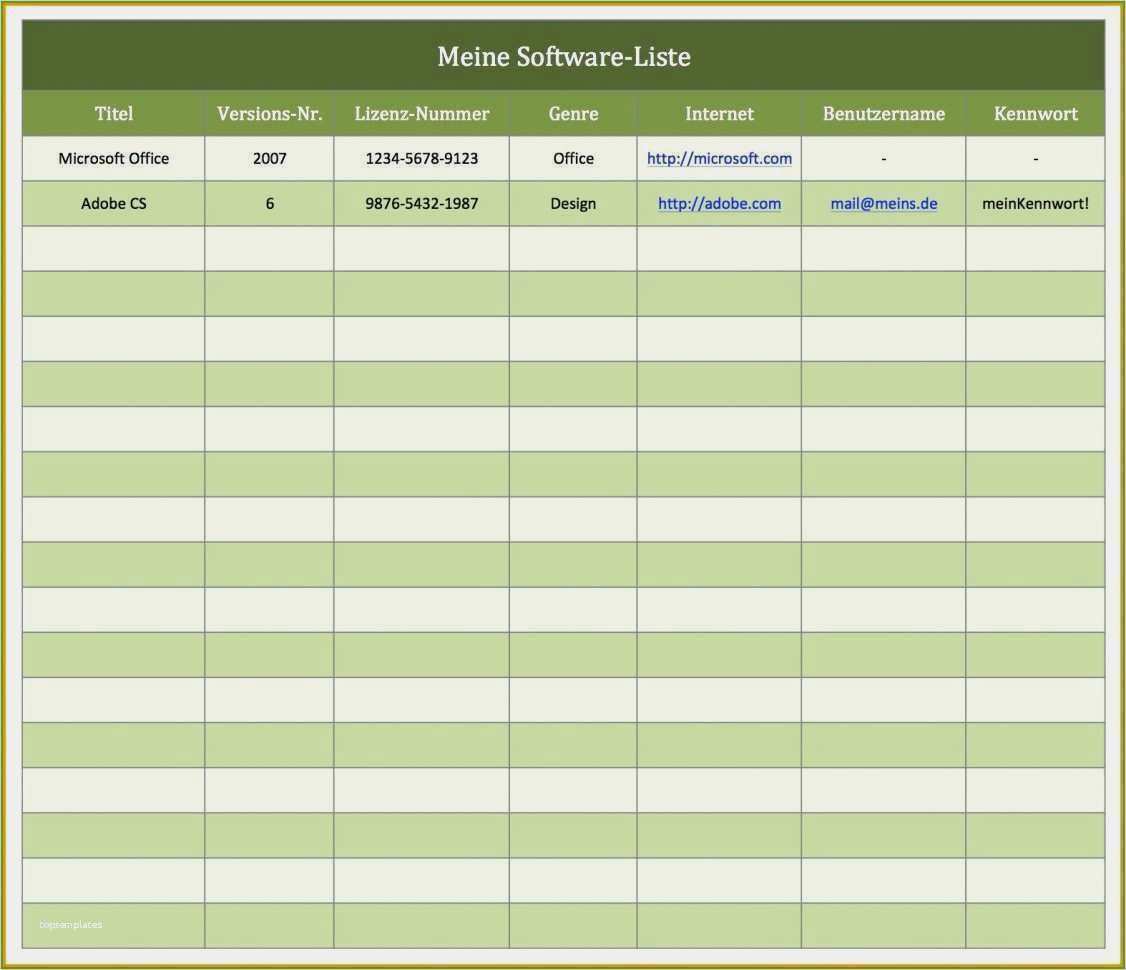Select the version cell containing 6

[x=269, y=204]
